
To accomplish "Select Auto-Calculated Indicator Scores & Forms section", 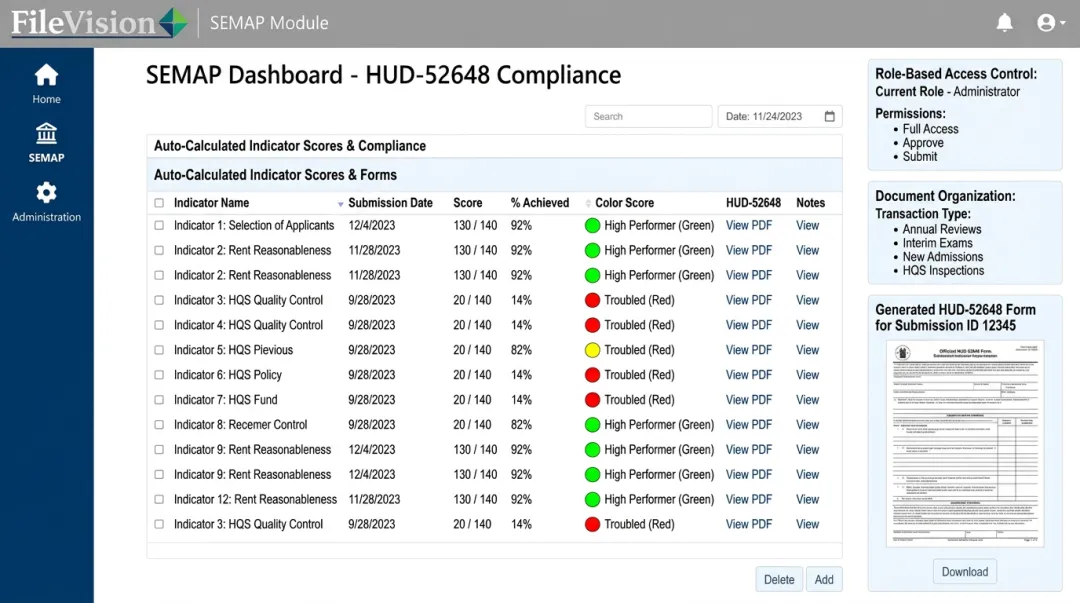I will tap(495, 175).
